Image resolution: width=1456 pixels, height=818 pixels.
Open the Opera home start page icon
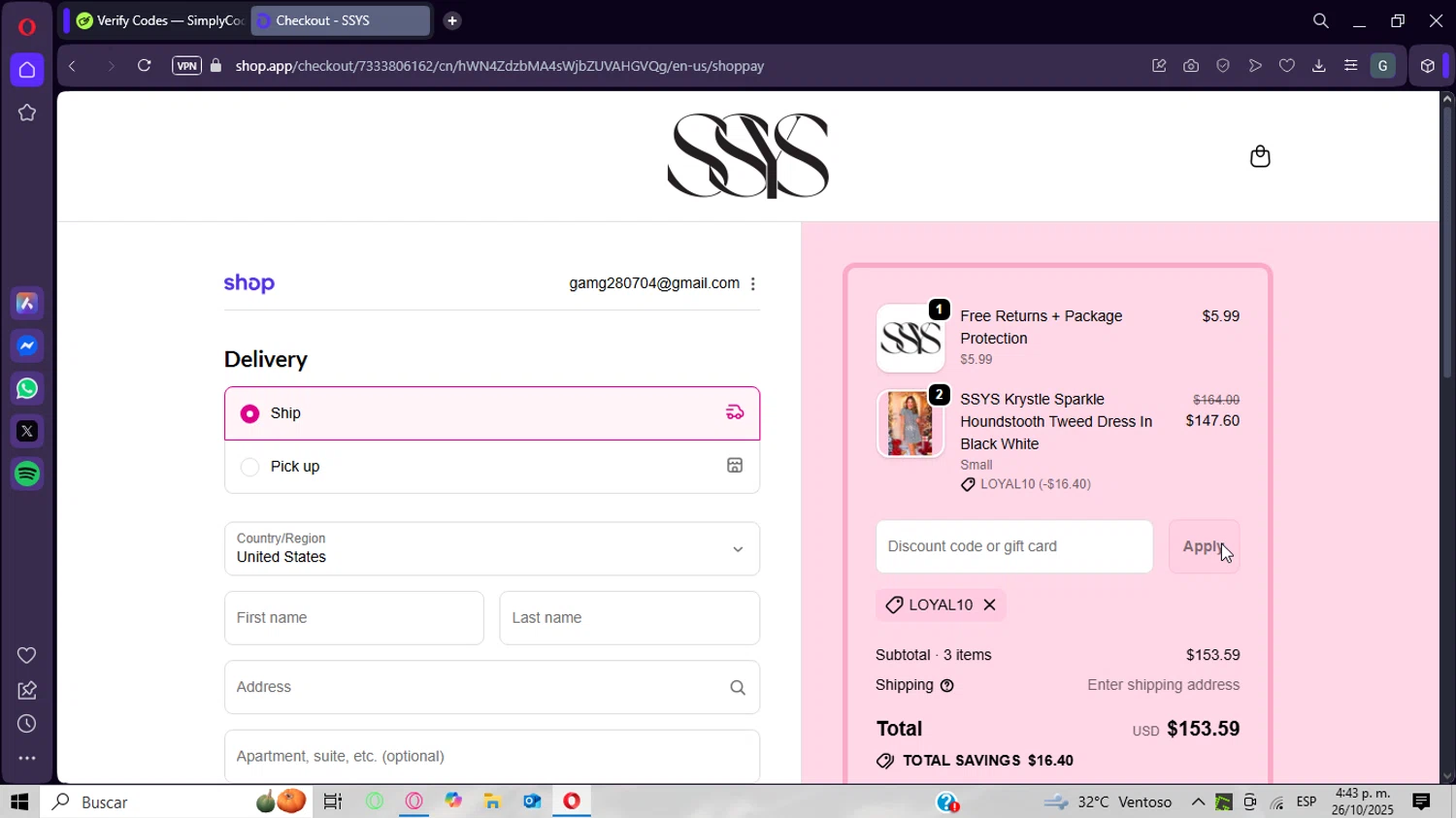(27, 70)
